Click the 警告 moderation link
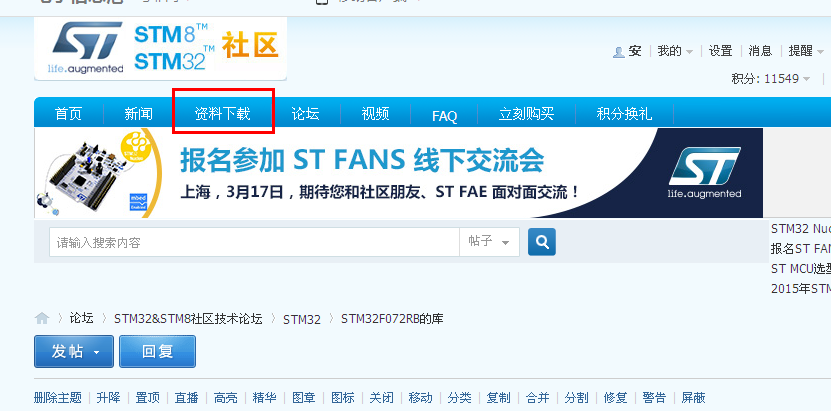 [655, 398]
